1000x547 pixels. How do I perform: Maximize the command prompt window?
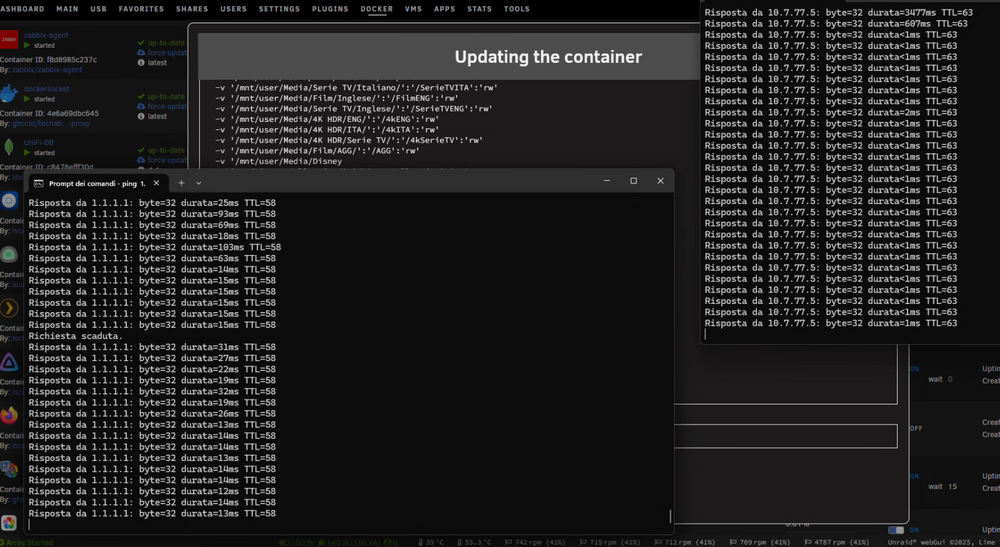coord(633,181)
